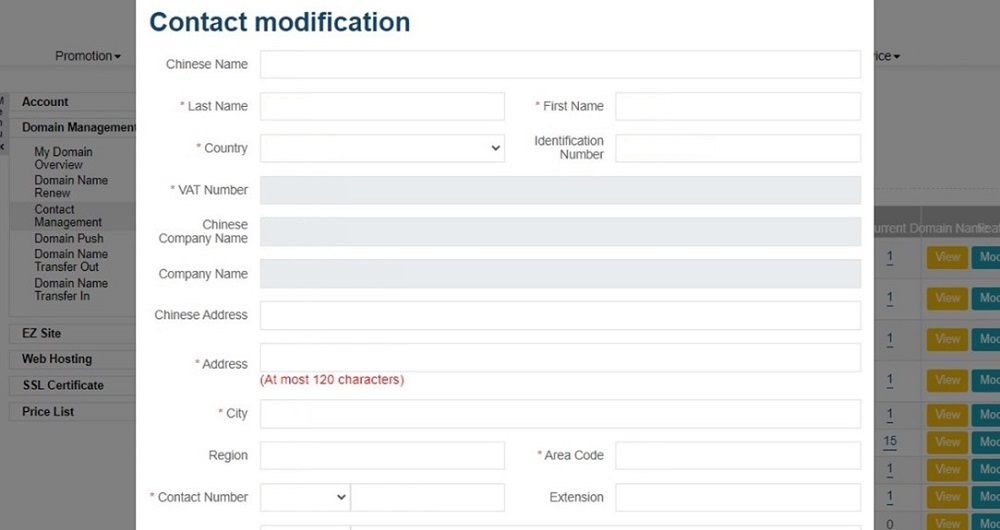Click the Identification Number field
The height and width of the screenshot is (530, 1000).
738,148
